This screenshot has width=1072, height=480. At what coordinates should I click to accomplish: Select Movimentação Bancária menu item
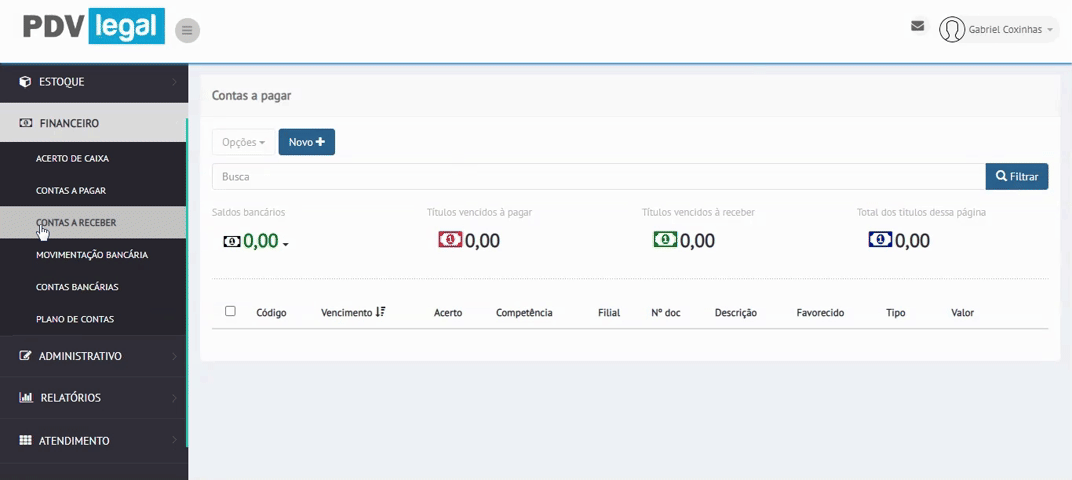(92, 255)
